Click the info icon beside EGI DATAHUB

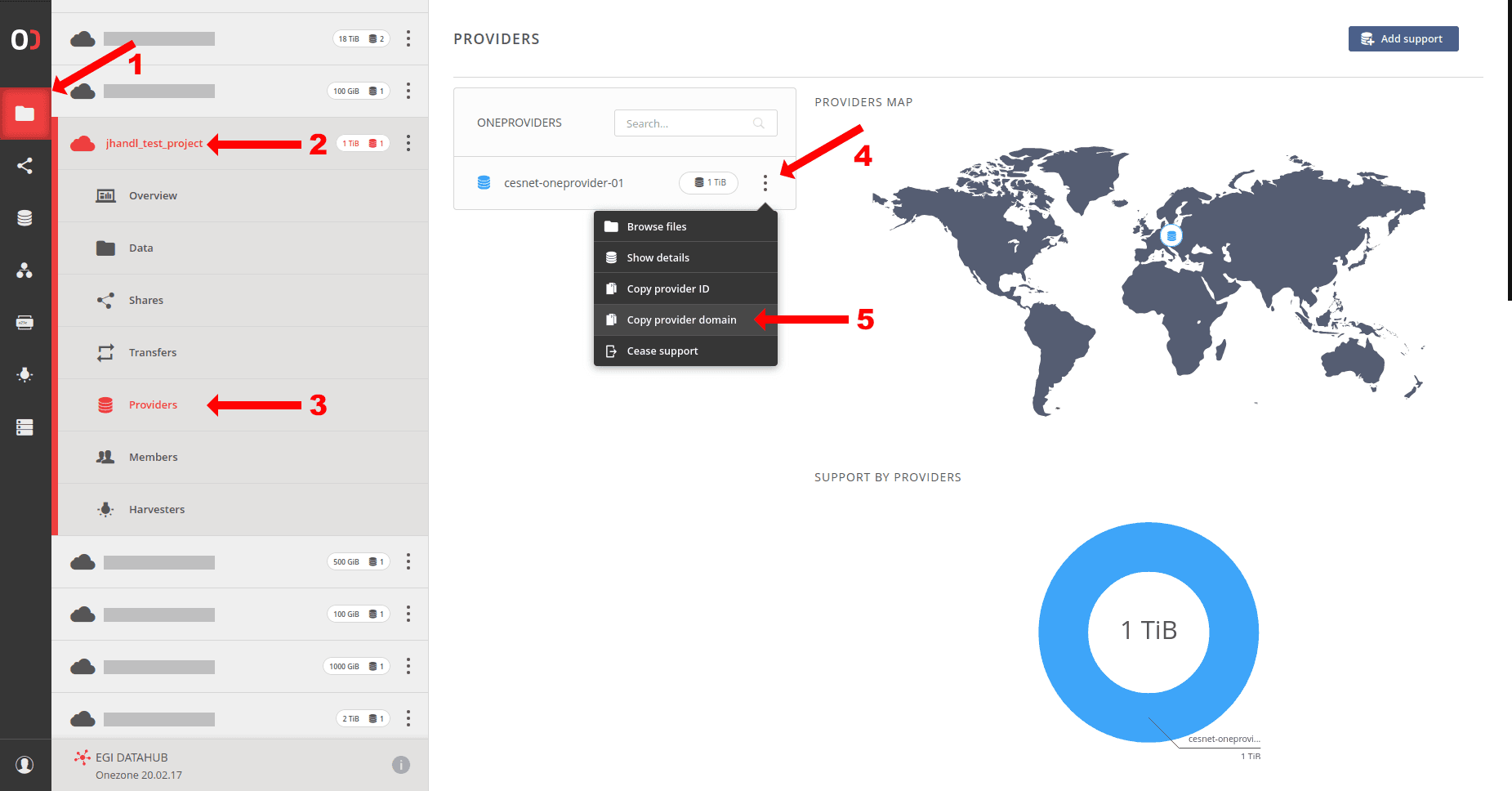pos(400,765)
